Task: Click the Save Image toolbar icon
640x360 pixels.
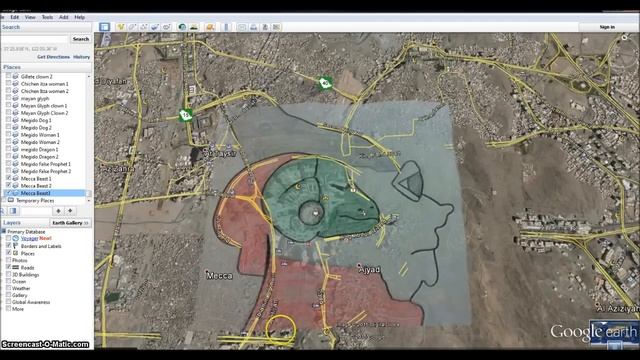Action: point(265,27)
